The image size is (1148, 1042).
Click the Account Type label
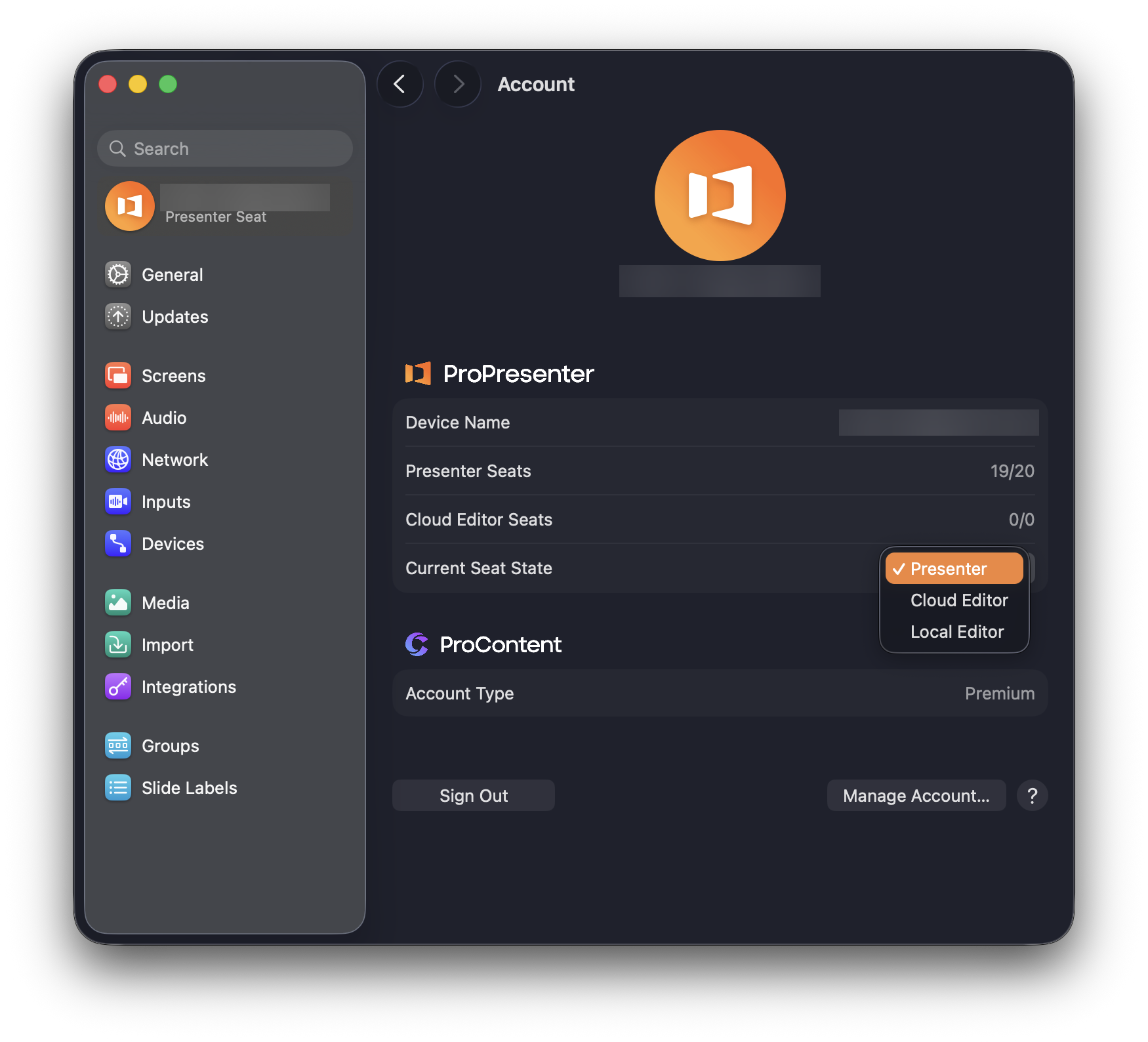tap(460, 694)
